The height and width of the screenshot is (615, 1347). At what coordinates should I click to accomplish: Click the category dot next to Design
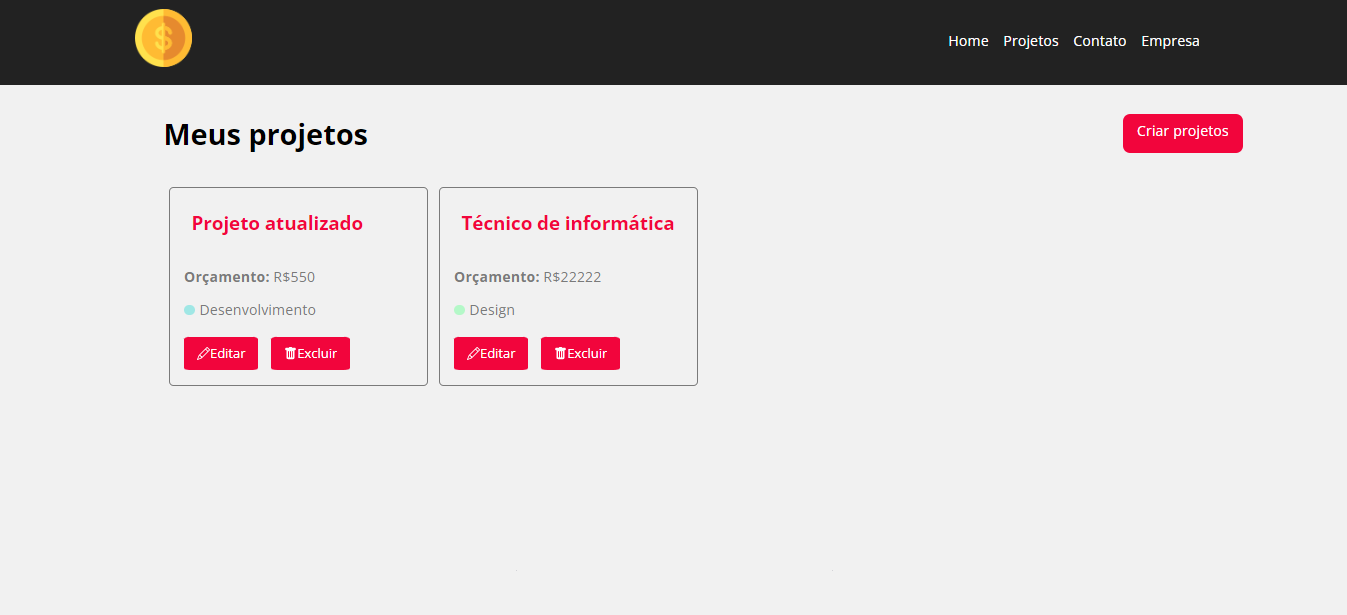point(459,310)
